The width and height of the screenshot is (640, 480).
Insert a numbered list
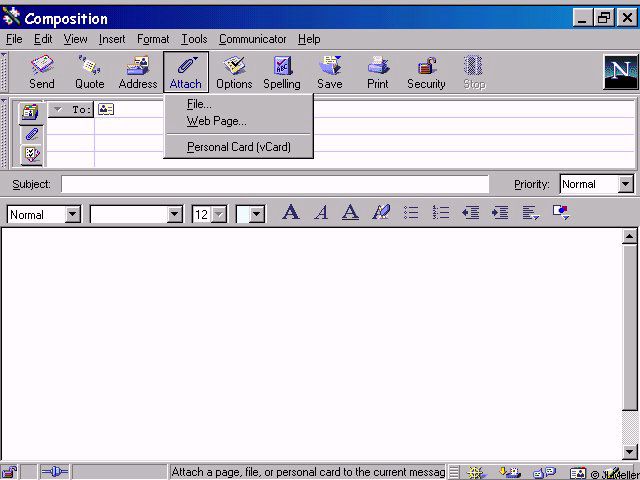coord(441,212)
